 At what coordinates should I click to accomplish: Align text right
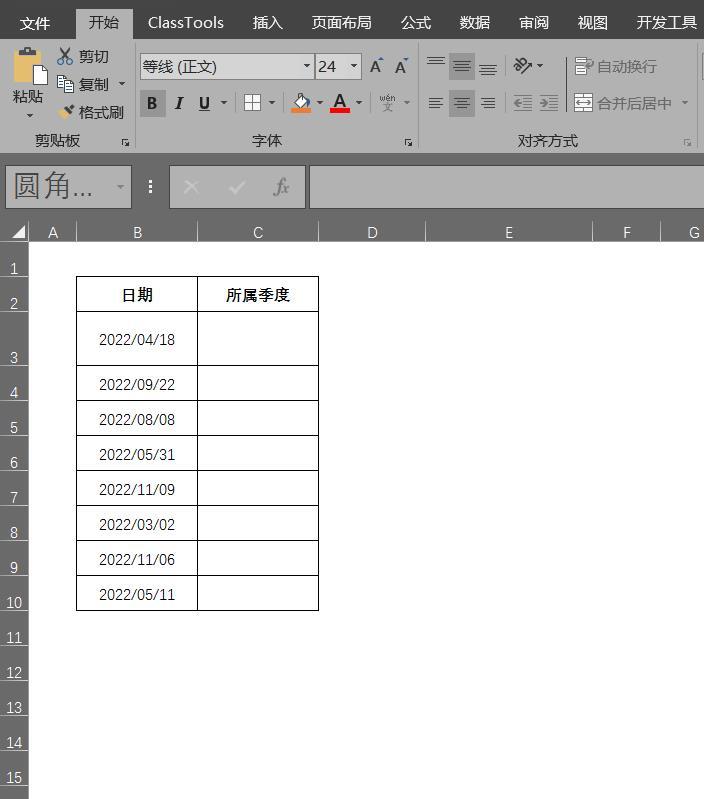tap(488, 103)
